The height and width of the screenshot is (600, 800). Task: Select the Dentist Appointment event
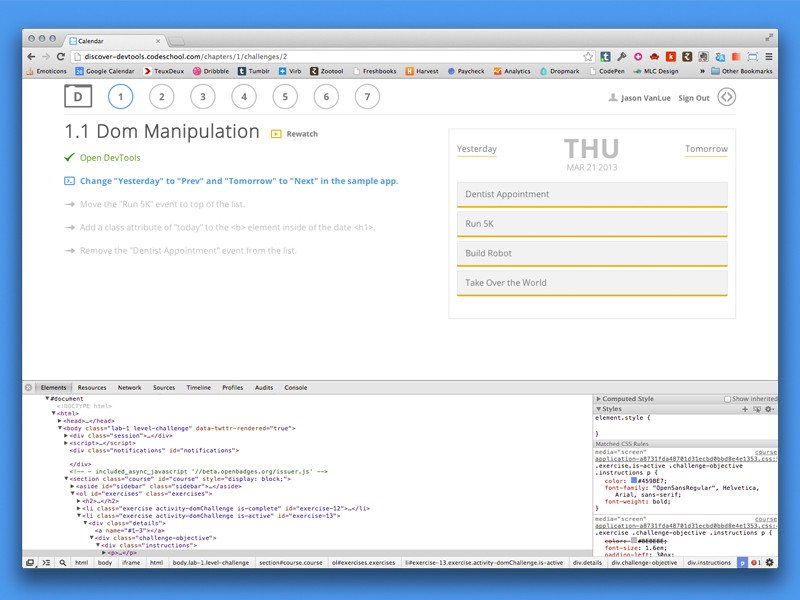click(x=592, y=195)
